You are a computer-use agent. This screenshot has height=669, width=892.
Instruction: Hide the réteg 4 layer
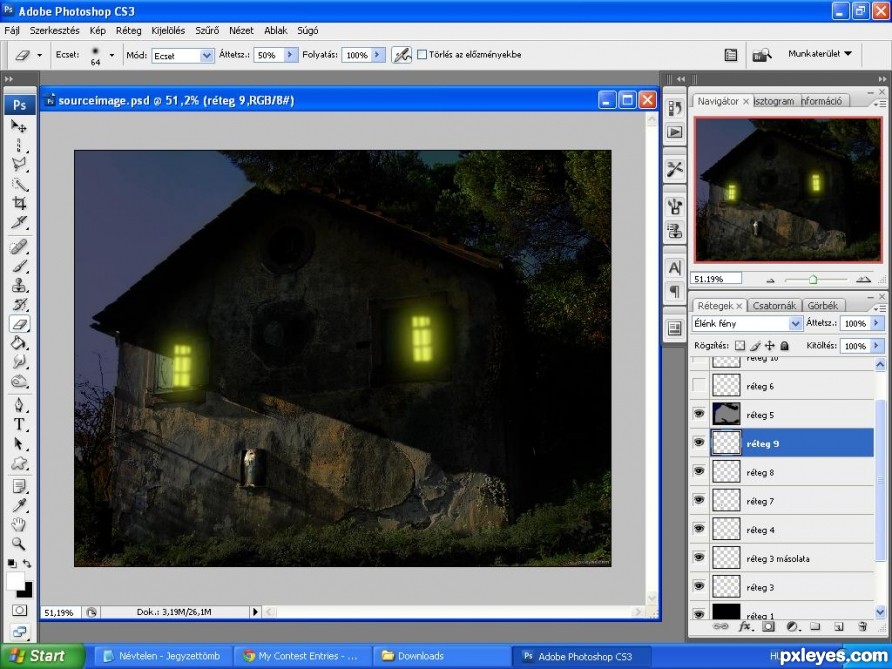[699, 528]
